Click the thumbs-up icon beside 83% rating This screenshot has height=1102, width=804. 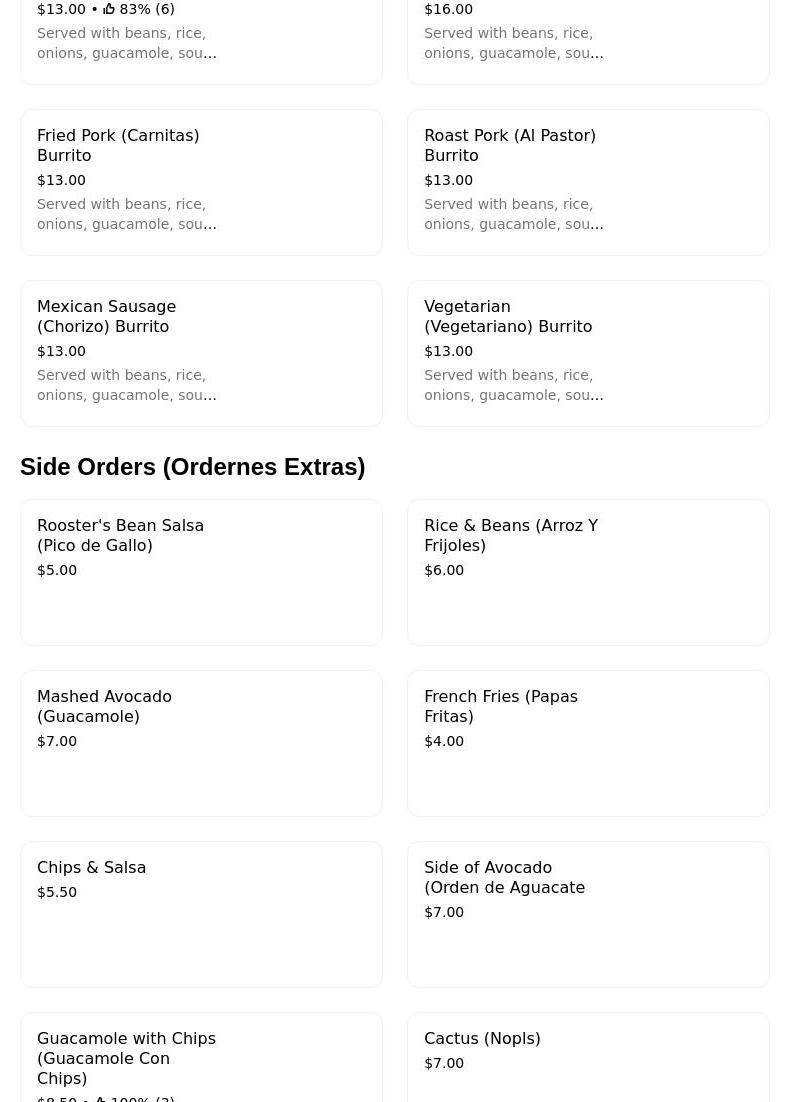[109, 9]
